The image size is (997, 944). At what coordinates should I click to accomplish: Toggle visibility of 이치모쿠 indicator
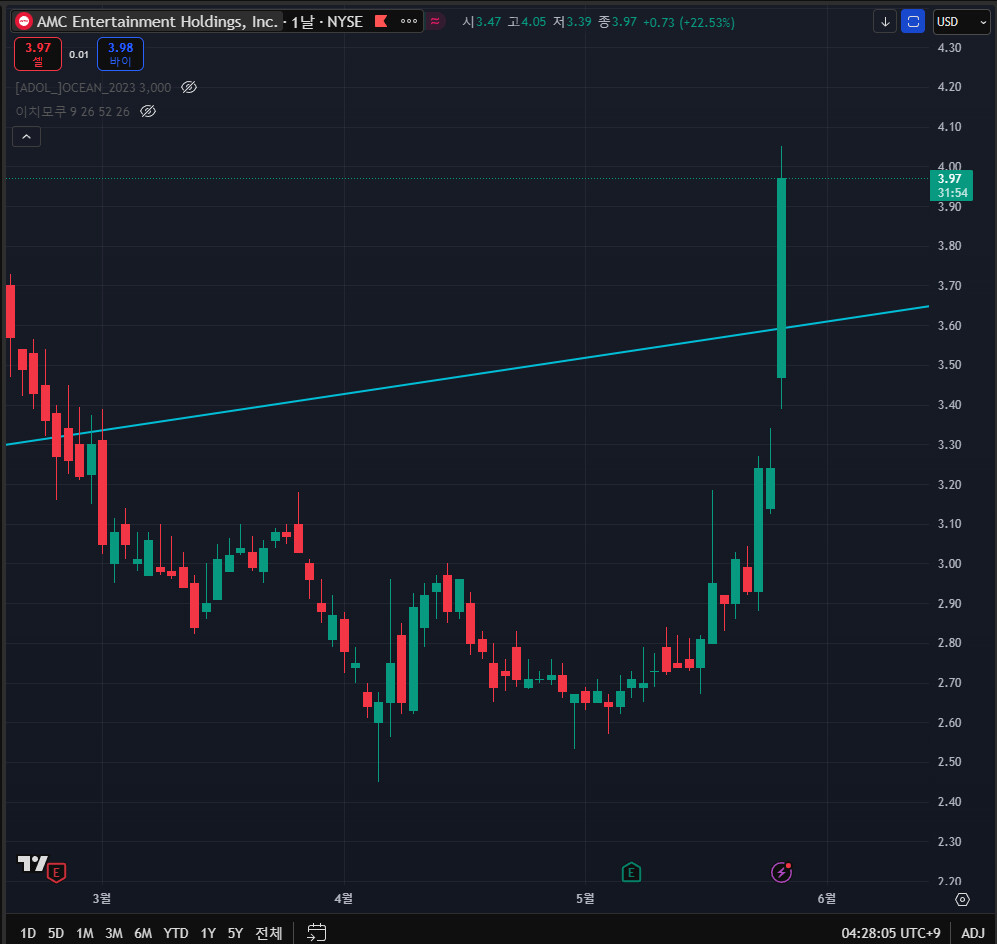point(148,111)
